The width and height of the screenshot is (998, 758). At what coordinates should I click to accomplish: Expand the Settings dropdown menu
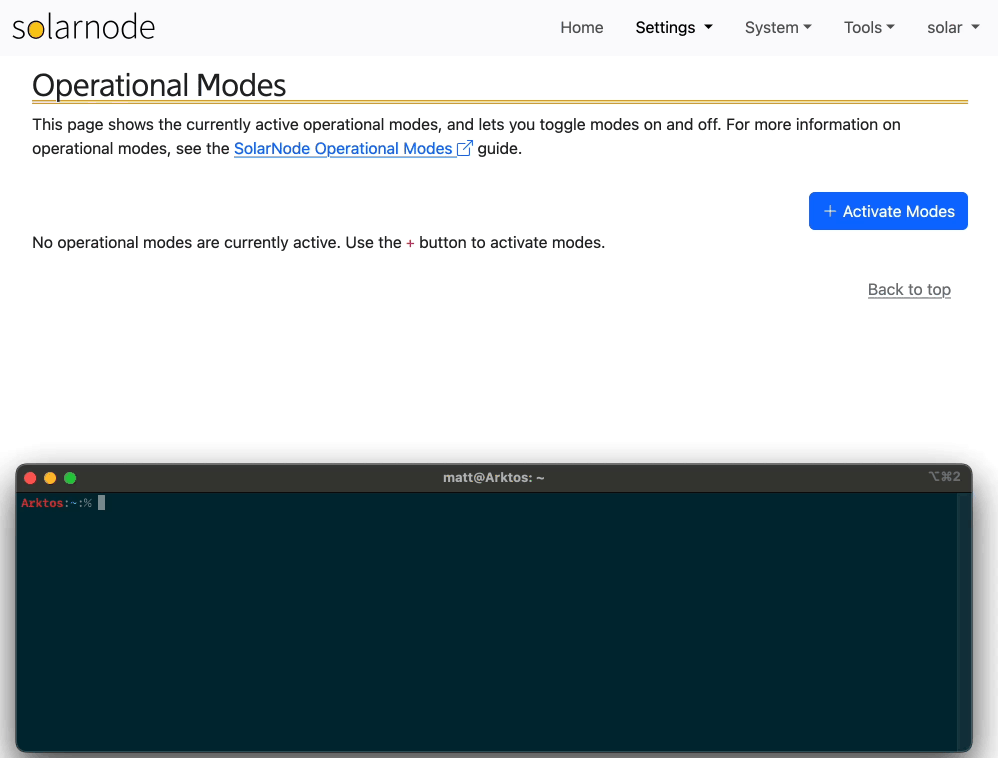[674, 27]
